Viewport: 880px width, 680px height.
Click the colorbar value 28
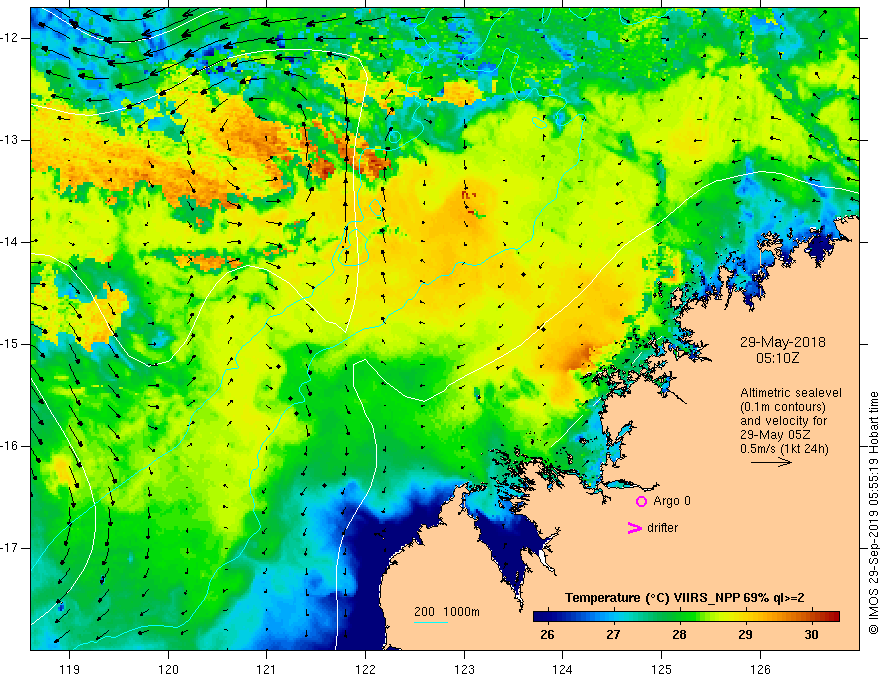pos(679,635)
